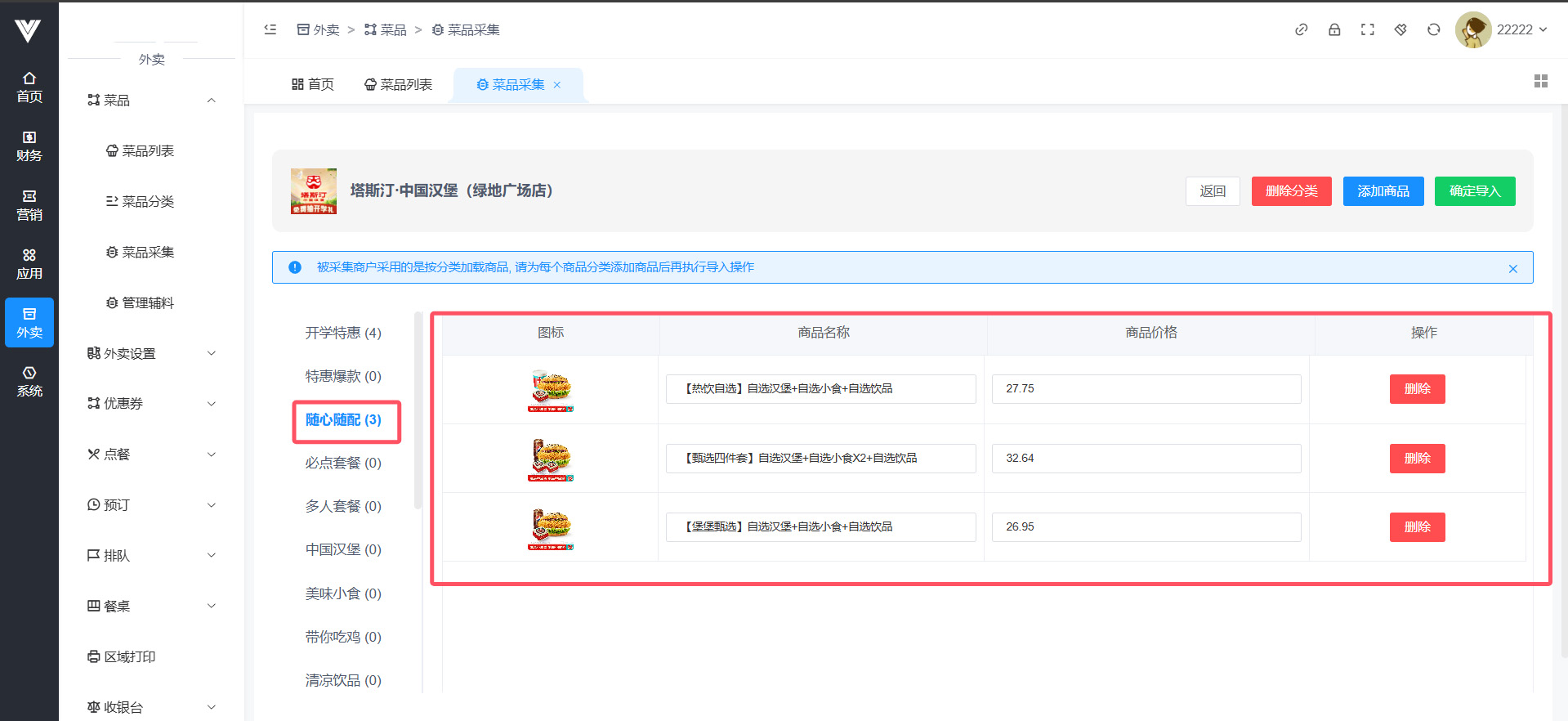Open 财务 in the left navigation rail
Image resolution: width=1568 pixels, height=721 pixels.
tap(29, 146)
